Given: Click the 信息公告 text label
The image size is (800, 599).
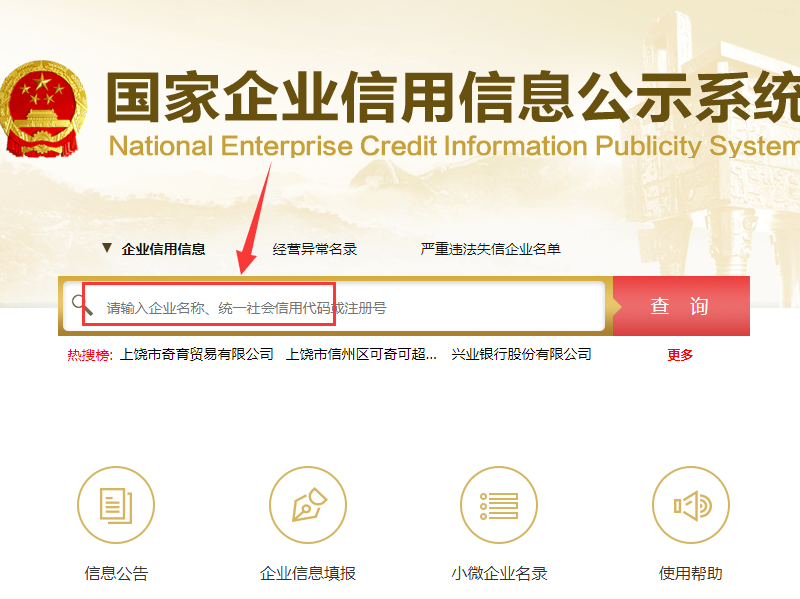Looking at the screenshot, I should tap(116, 573).
